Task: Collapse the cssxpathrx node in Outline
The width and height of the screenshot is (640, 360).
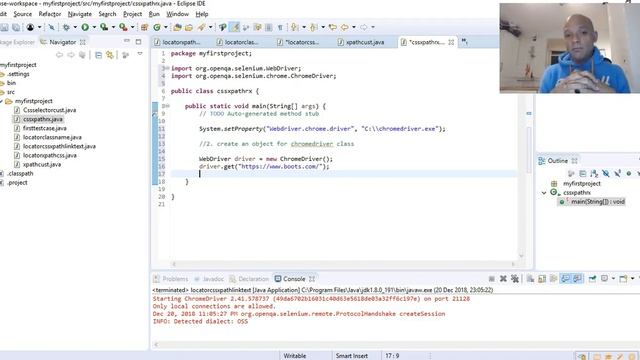Action: 544,192
